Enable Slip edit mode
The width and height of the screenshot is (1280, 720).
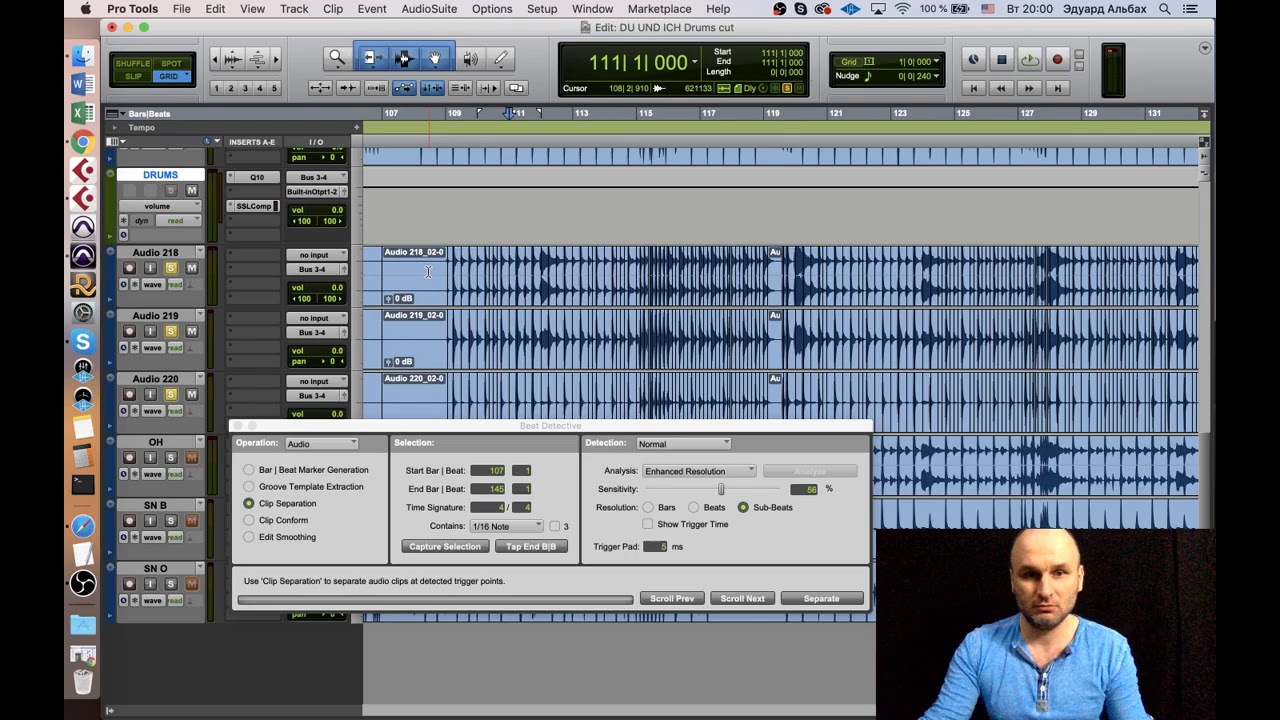[x=132, y=76]
